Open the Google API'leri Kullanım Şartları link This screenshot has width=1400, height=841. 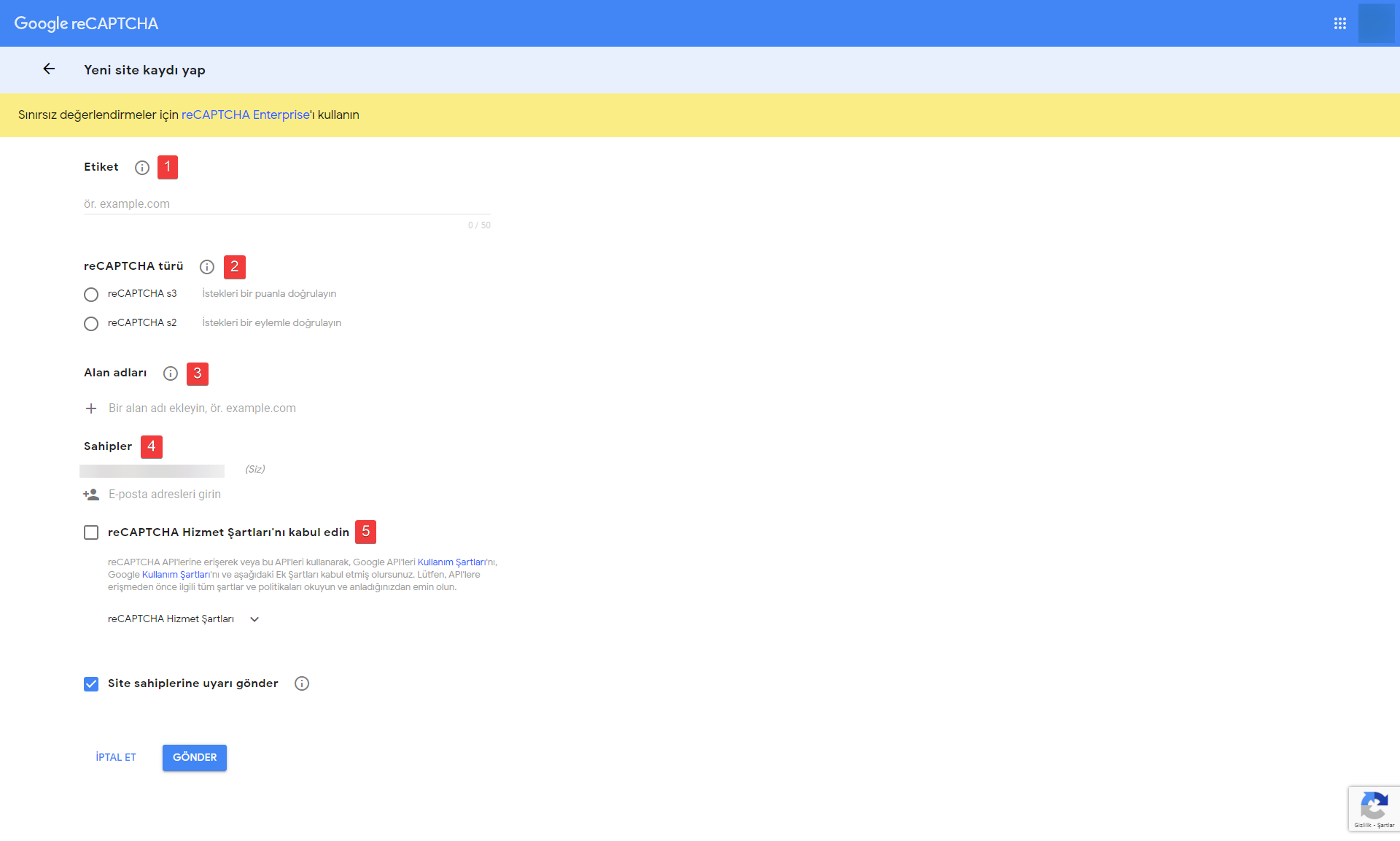click(451, 562)
